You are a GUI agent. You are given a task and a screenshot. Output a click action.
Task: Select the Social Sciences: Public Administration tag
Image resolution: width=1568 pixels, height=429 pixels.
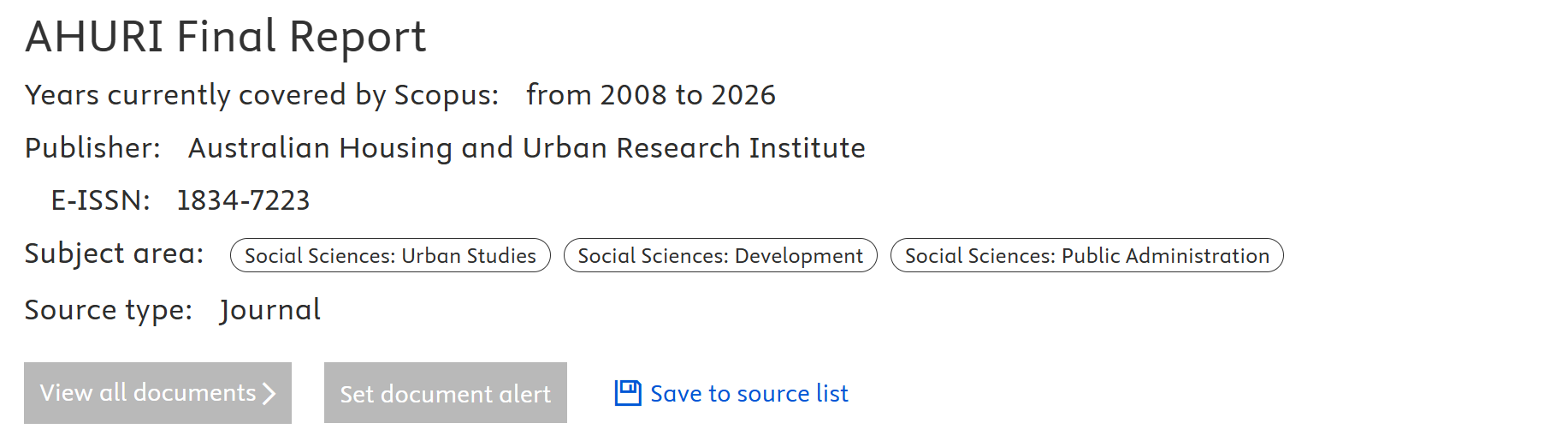click(1086, 256)
